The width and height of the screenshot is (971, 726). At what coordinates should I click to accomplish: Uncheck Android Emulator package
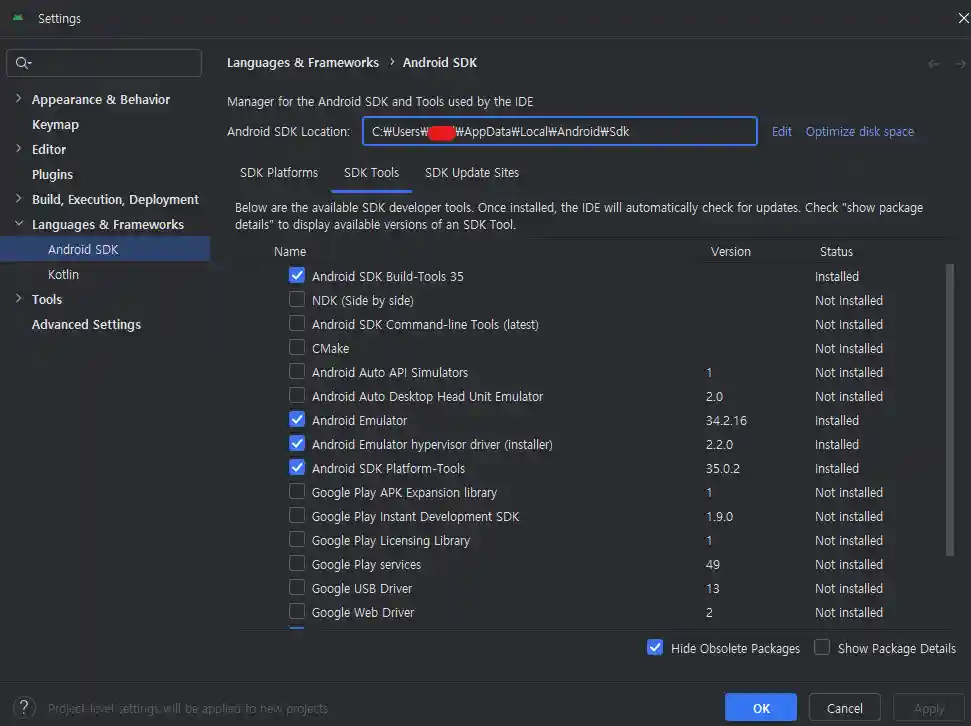(297, 420)
